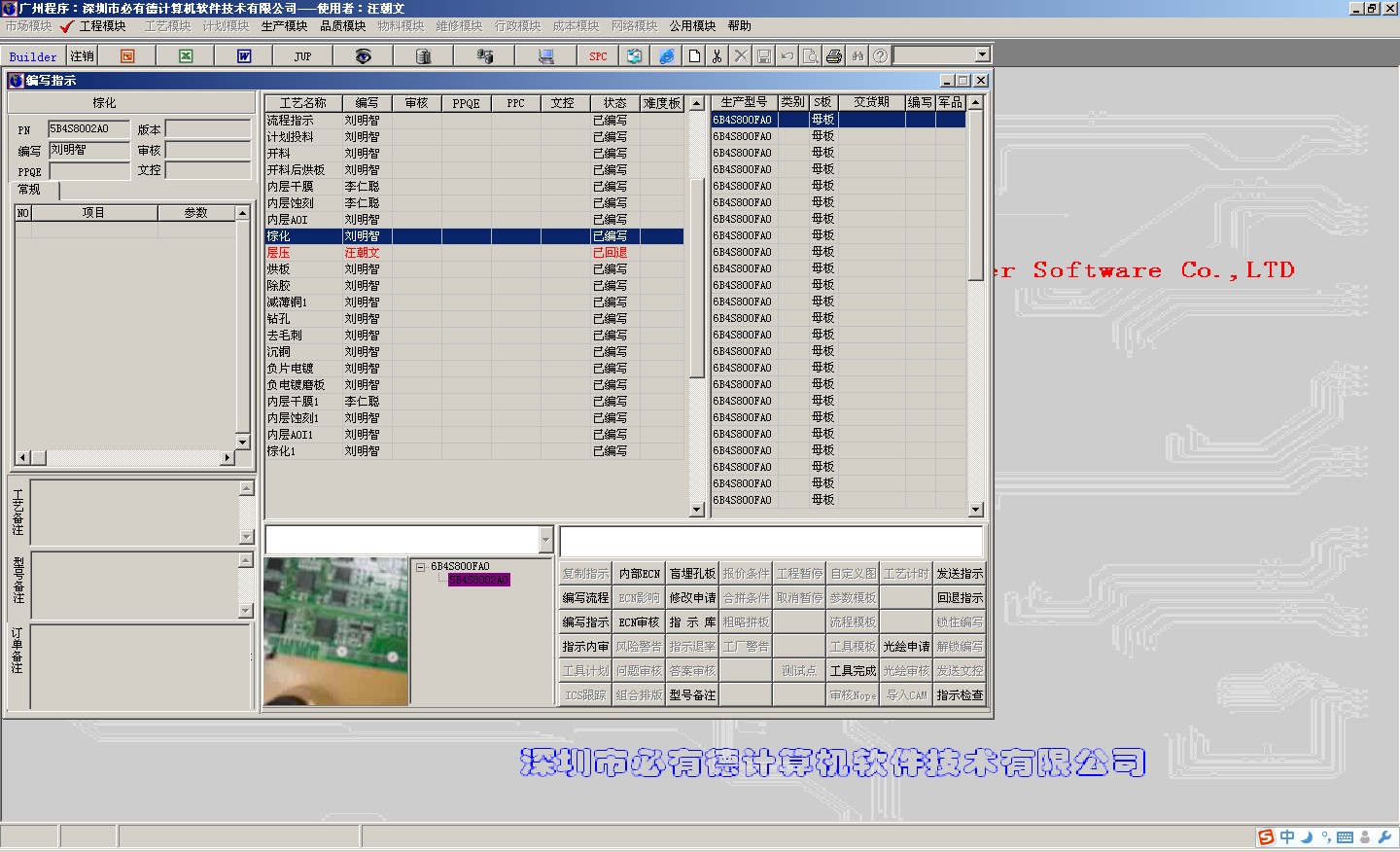Image resolution: width=1400 pixels, height=852 pixels.
Task: Open the Internet Explorer icon in toolbar
Action: [x=666, y=56]
